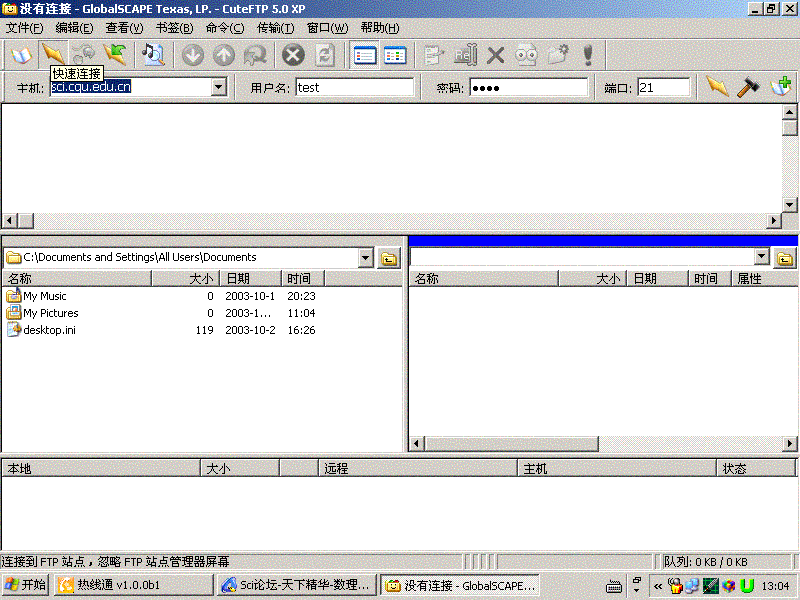Viewport: 800px width, 600px height.
Task: Click the view file glasses icon
Action: (526, 55)
